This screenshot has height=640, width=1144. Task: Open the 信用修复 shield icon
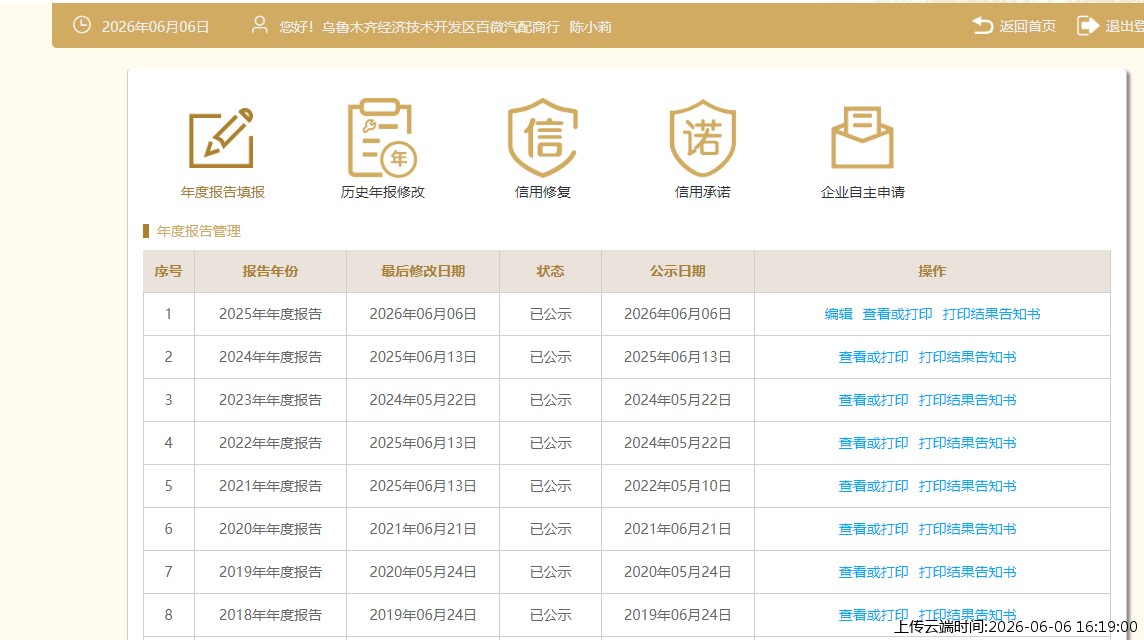[x=542, y=138]
